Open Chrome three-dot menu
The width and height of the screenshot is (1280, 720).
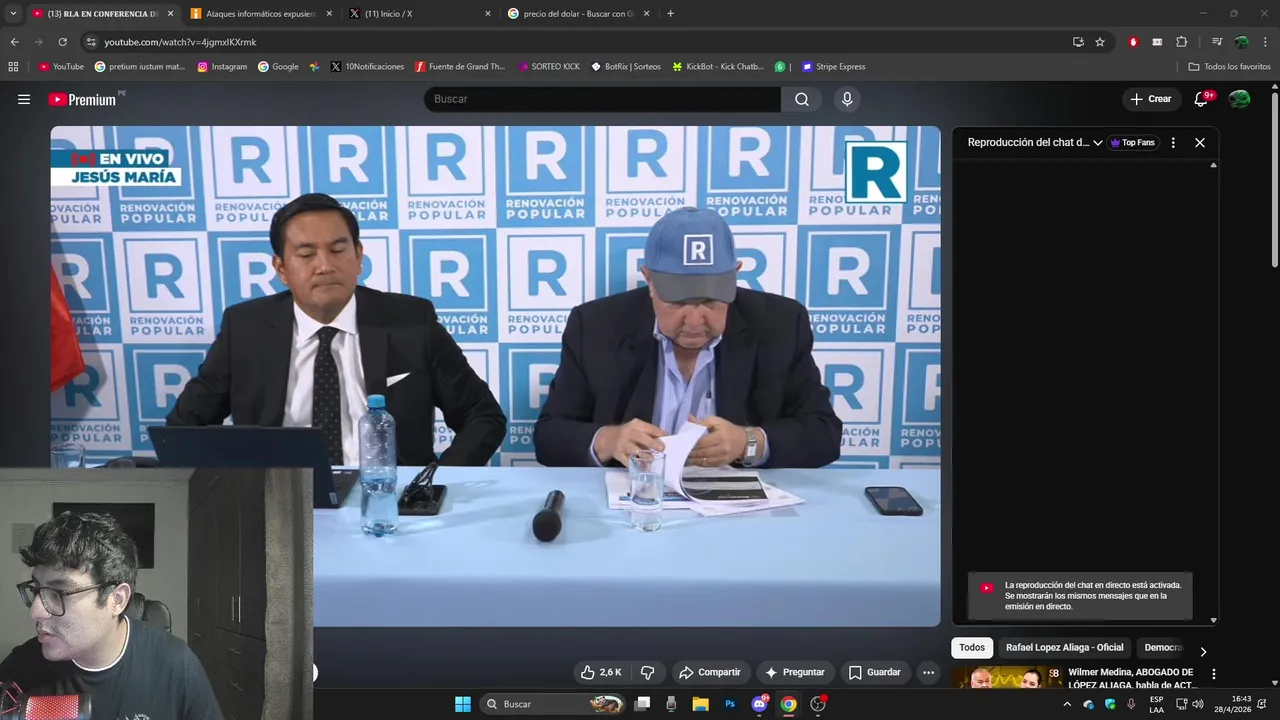1265,42
